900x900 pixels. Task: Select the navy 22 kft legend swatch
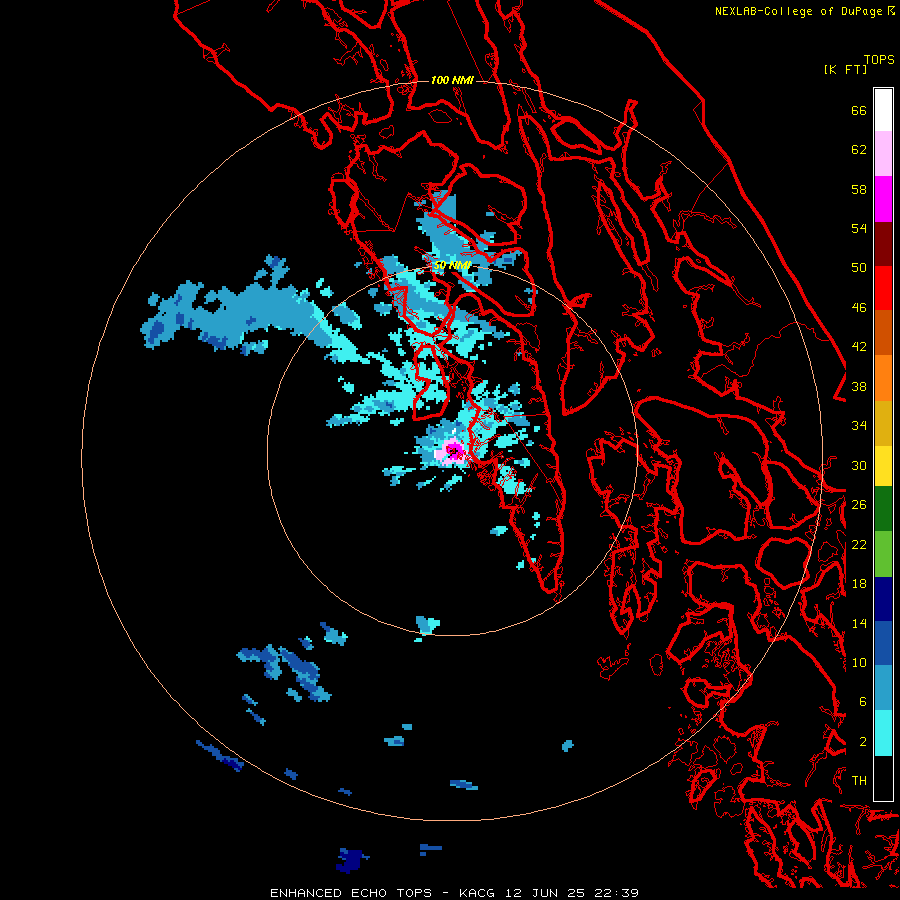click(x=883, y=599)
